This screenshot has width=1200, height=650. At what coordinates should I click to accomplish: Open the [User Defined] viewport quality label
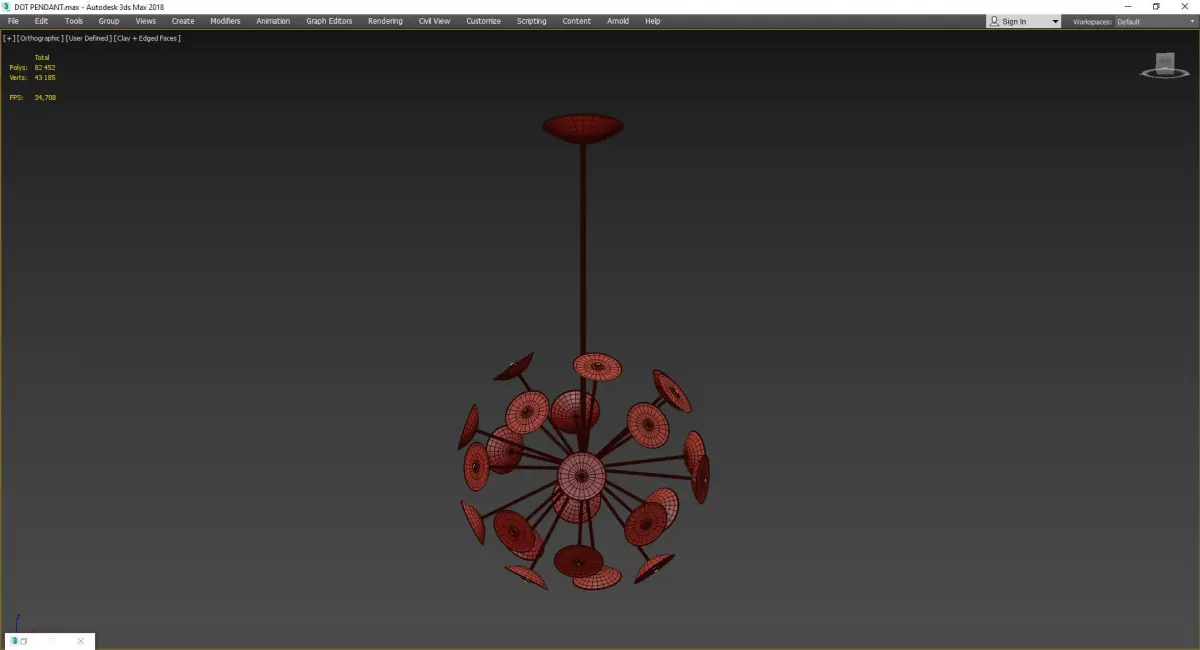click(x=89, y=38)
